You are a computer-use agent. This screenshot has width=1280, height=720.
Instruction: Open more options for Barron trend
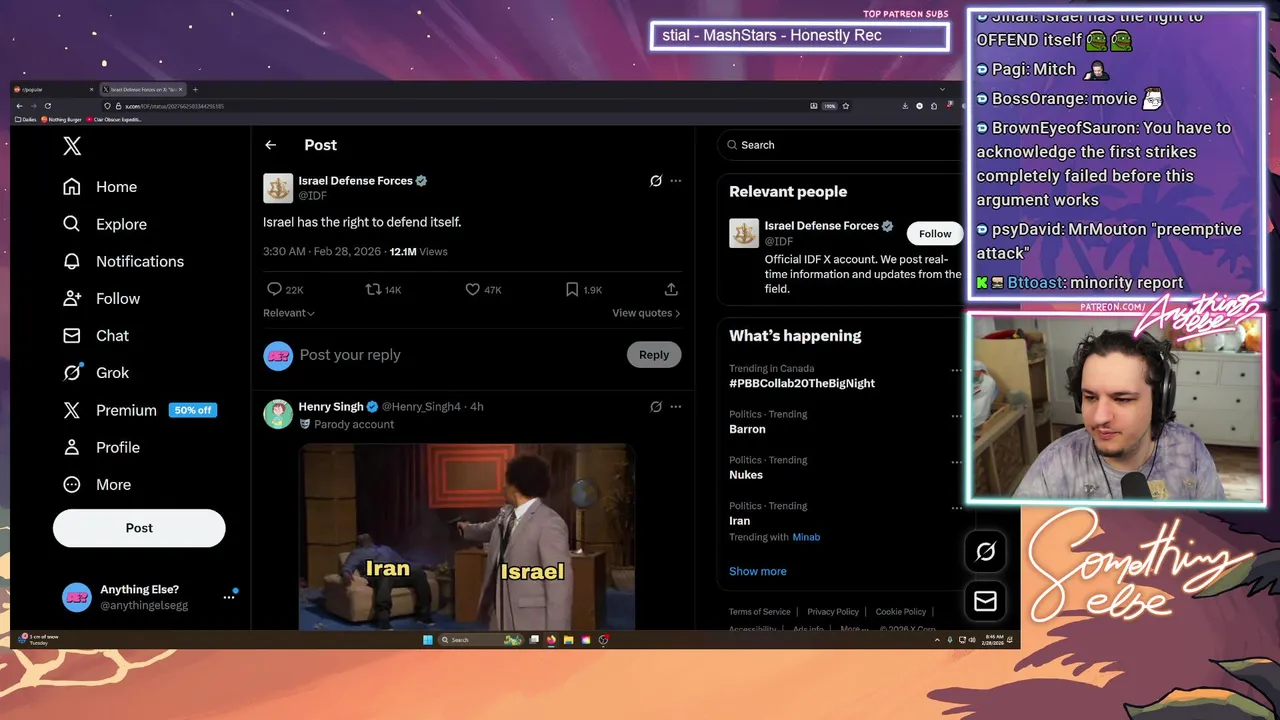956,416
